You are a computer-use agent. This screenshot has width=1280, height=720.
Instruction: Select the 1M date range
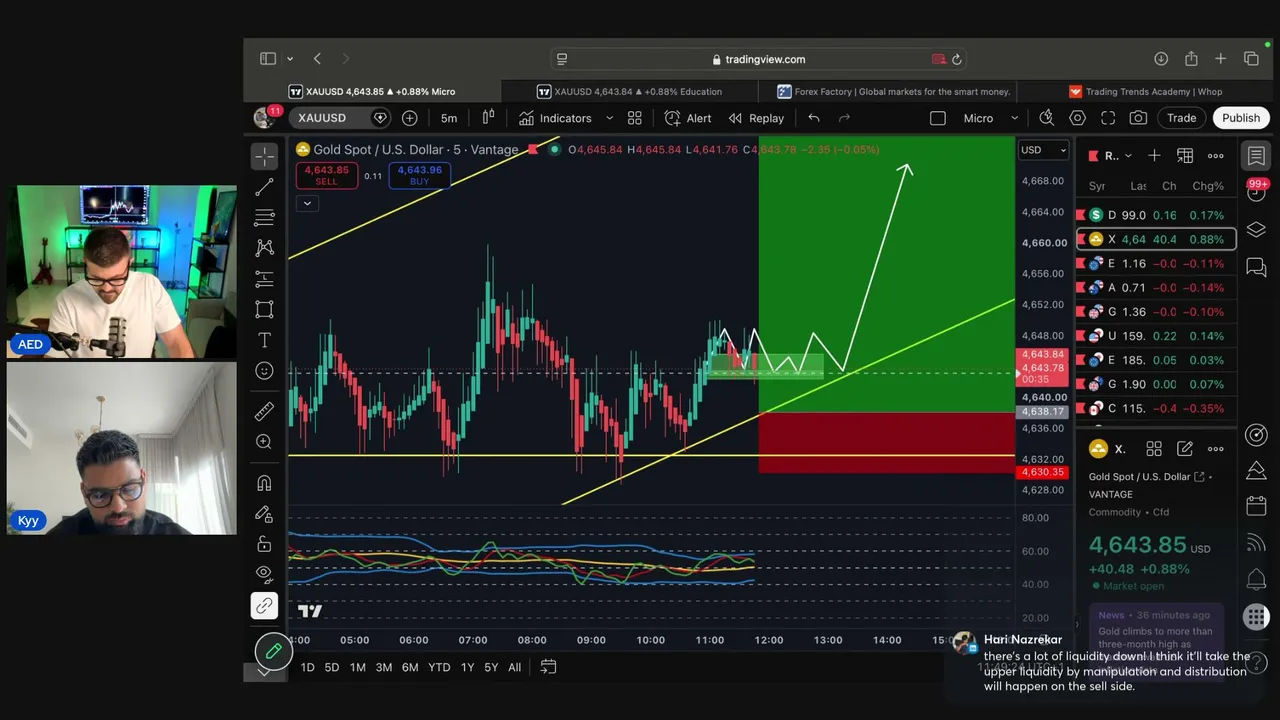point(357,667)
